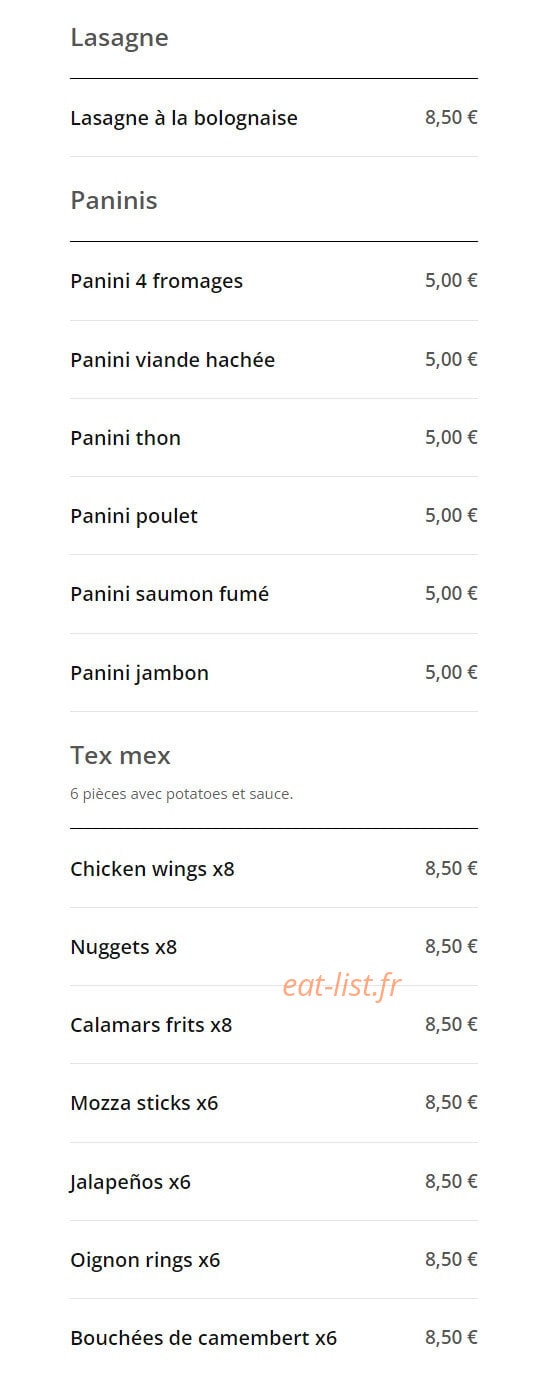552x1374 pixels.
Task: Click Calamars frits x8
Action: tap(274, 1024)
